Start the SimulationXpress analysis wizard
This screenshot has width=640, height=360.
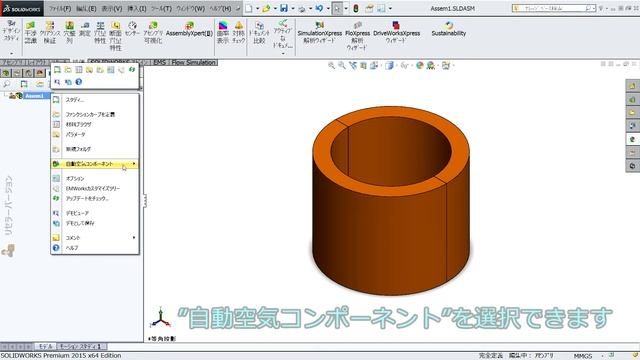tap(320, 32)
